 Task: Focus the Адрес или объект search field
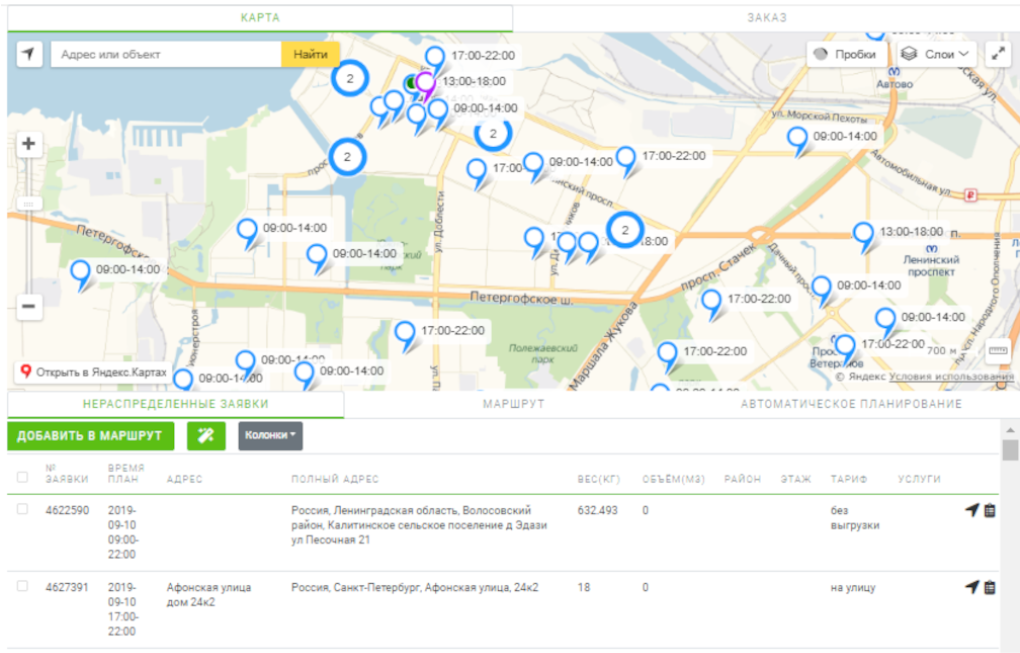166,54
